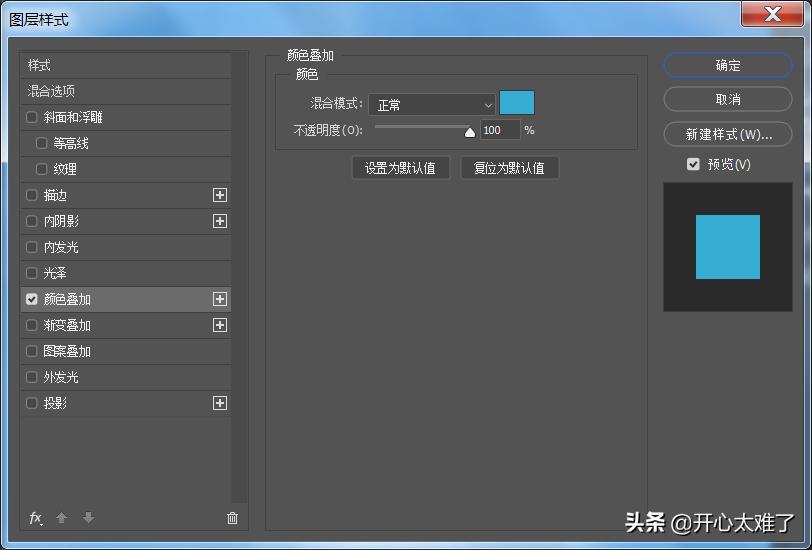Viewport: 812px width, 550px height.
Task: Click the plus icon next to 投影
Action: pyautogui.click(x=220, y=403)
